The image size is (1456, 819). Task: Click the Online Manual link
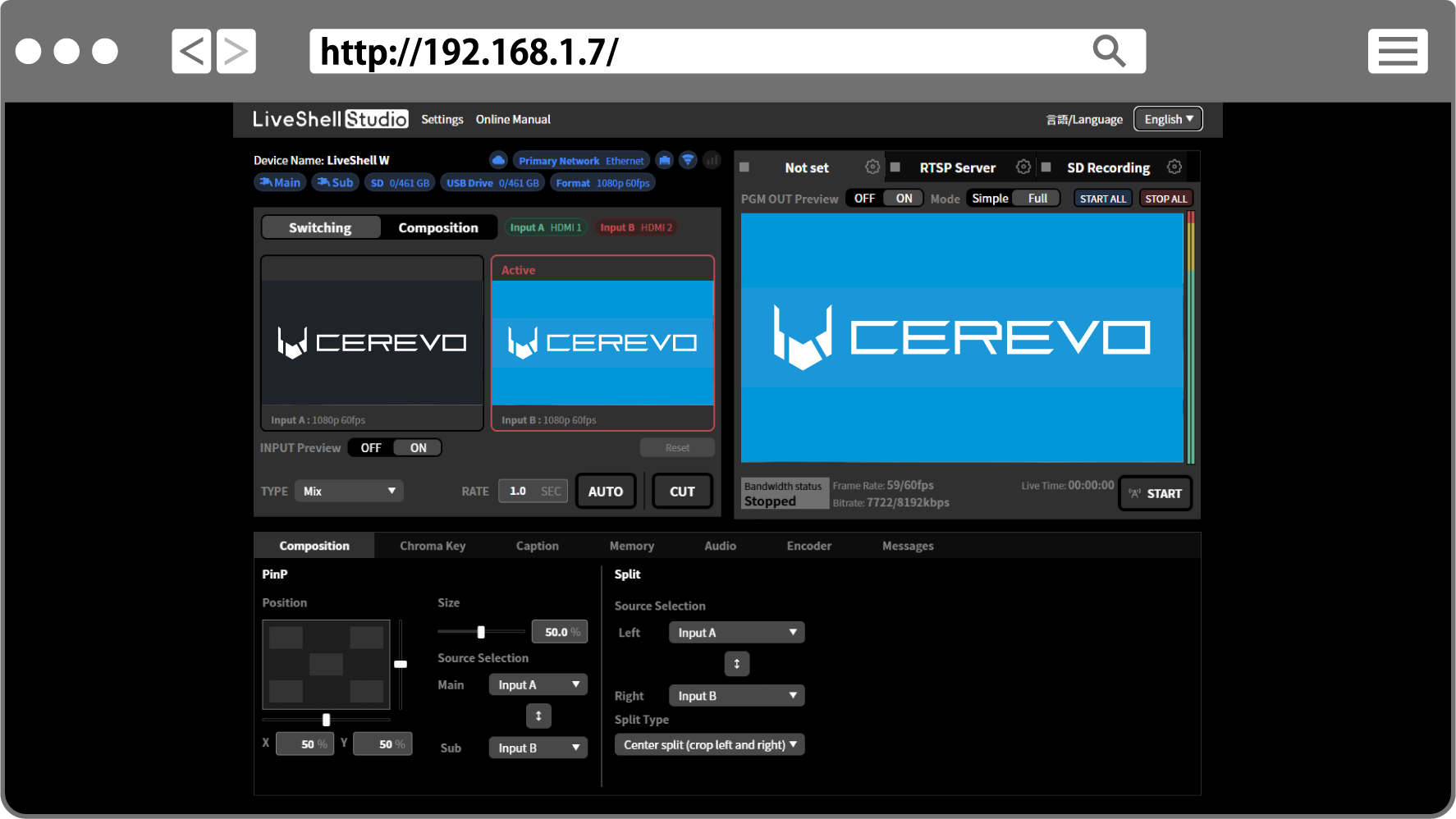click(x=513, y=119)
